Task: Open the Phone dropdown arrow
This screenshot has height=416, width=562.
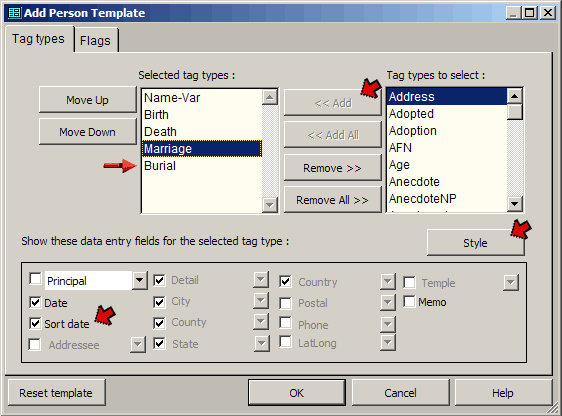Action: 388,324
